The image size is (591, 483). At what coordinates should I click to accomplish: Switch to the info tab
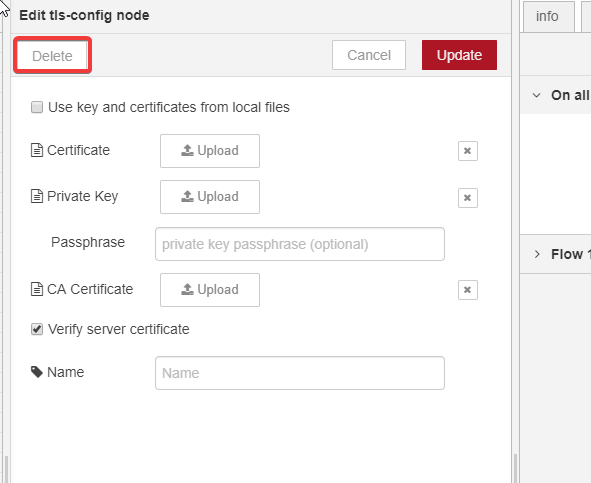(x=548, y=16)
